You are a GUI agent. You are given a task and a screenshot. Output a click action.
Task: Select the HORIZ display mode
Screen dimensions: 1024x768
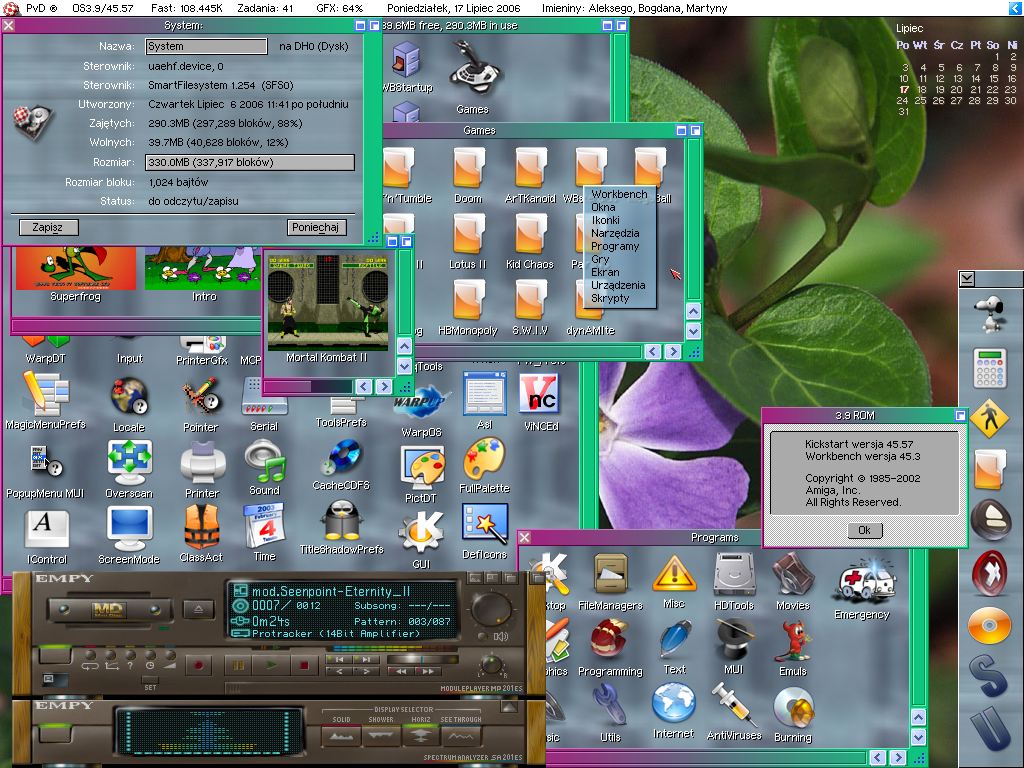pos(421,737)
